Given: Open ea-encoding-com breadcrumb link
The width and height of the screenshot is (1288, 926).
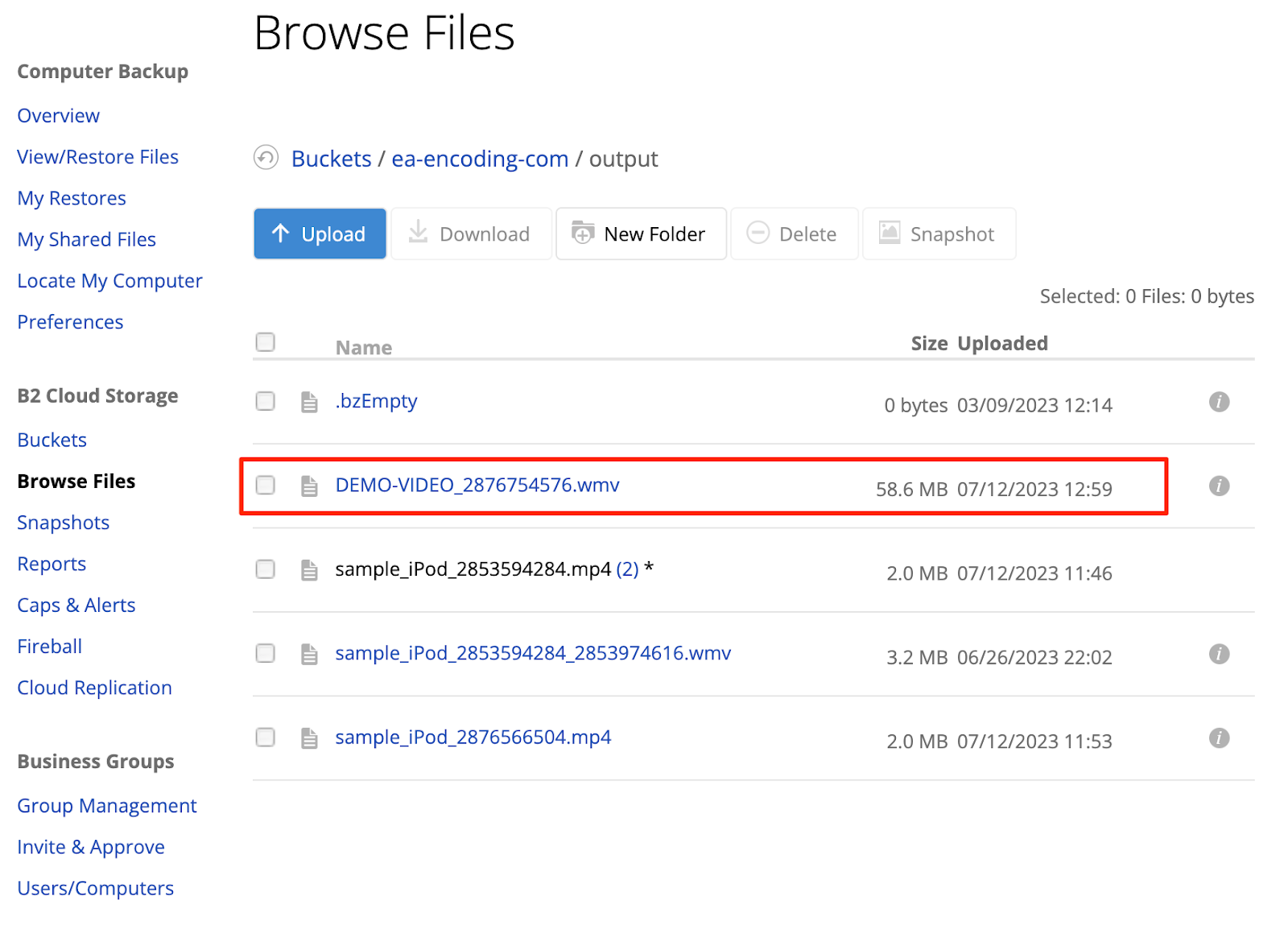Looking at the screenshot, I should (480, 159).
